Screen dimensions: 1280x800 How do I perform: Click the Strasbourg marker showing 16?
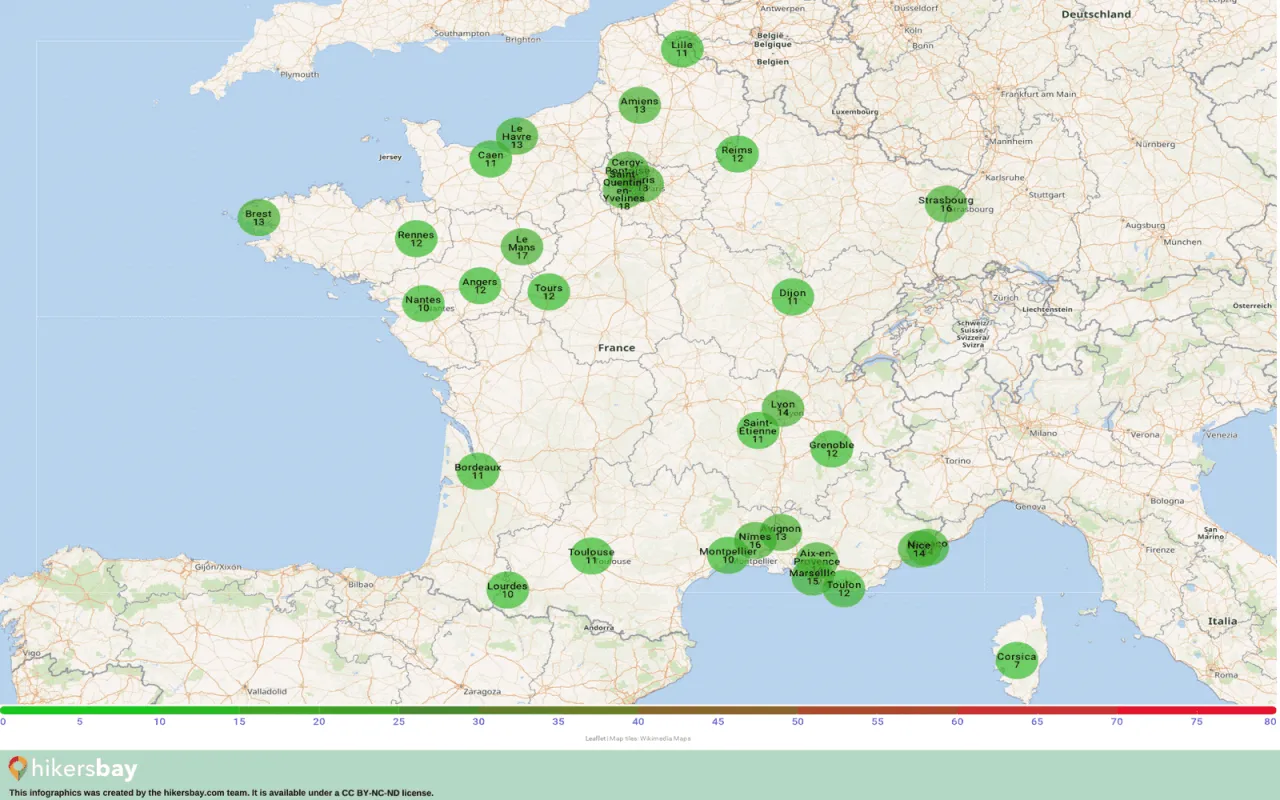(945, 204)
